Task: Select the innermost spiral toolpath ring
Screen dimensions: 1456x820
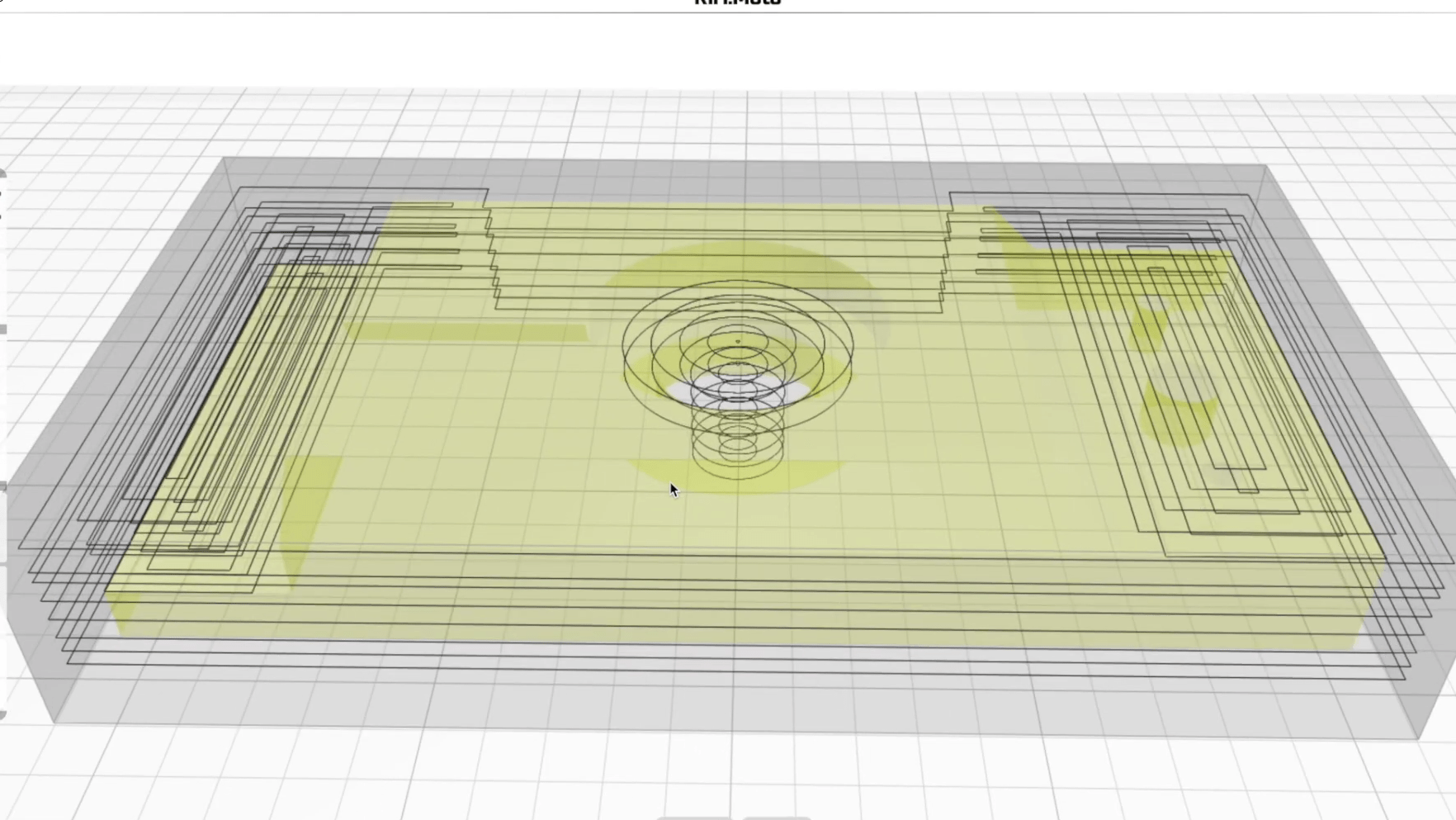Action: [x=737, y=339]
